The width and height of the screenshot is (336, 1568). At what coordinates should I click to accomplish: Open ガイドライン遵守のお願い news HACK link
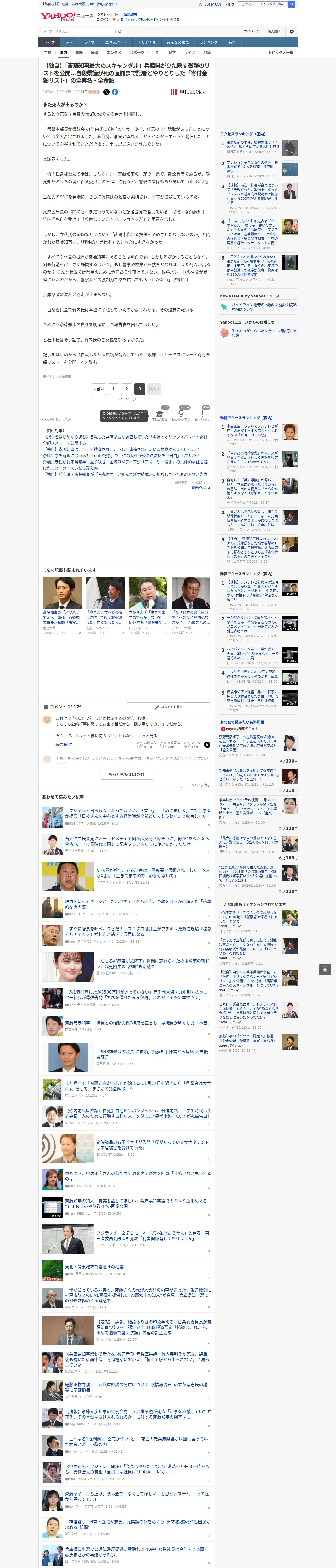(264, 307)
